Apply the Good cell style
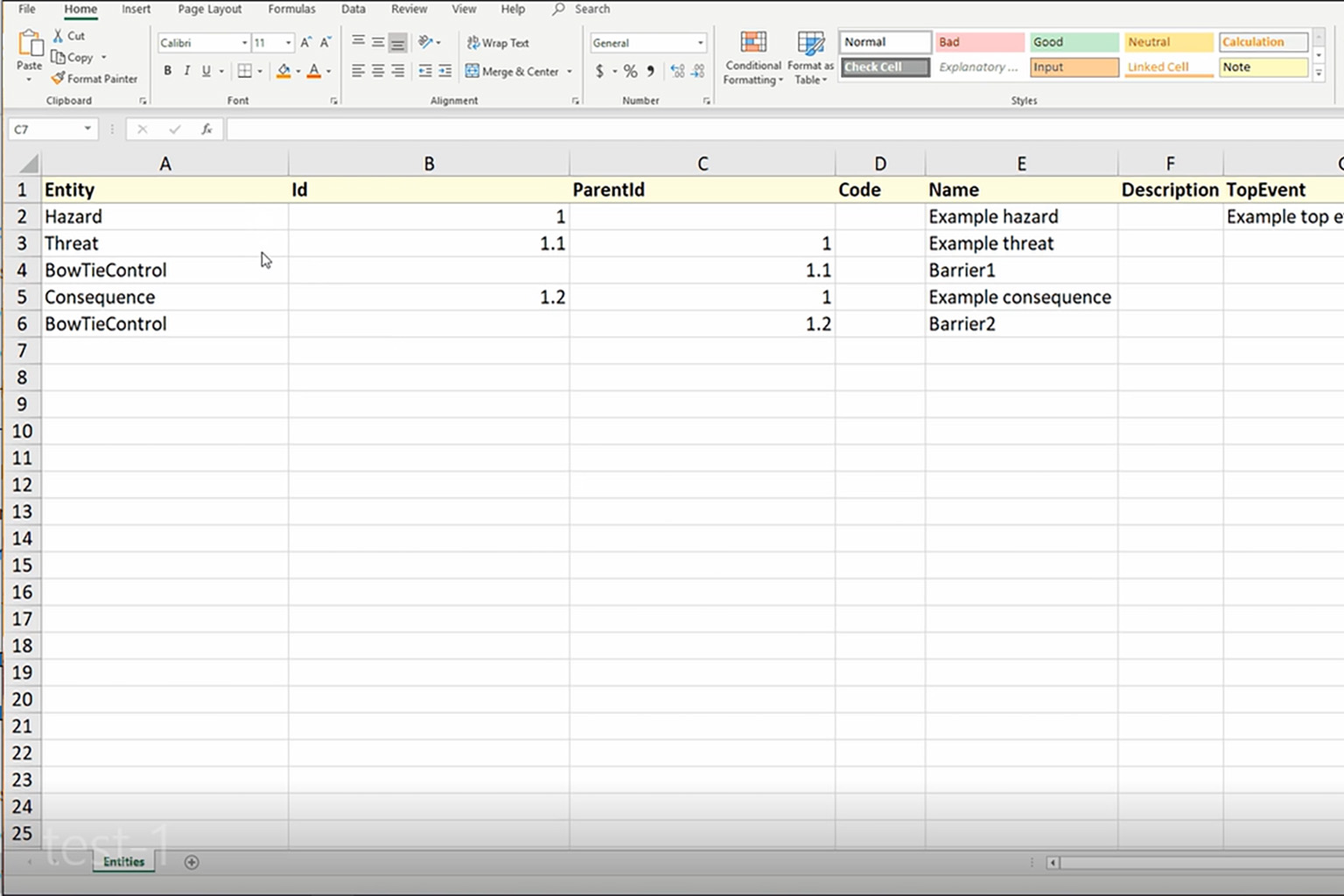The height and width of the screenshot is (896, 1344). [1074, 42]
